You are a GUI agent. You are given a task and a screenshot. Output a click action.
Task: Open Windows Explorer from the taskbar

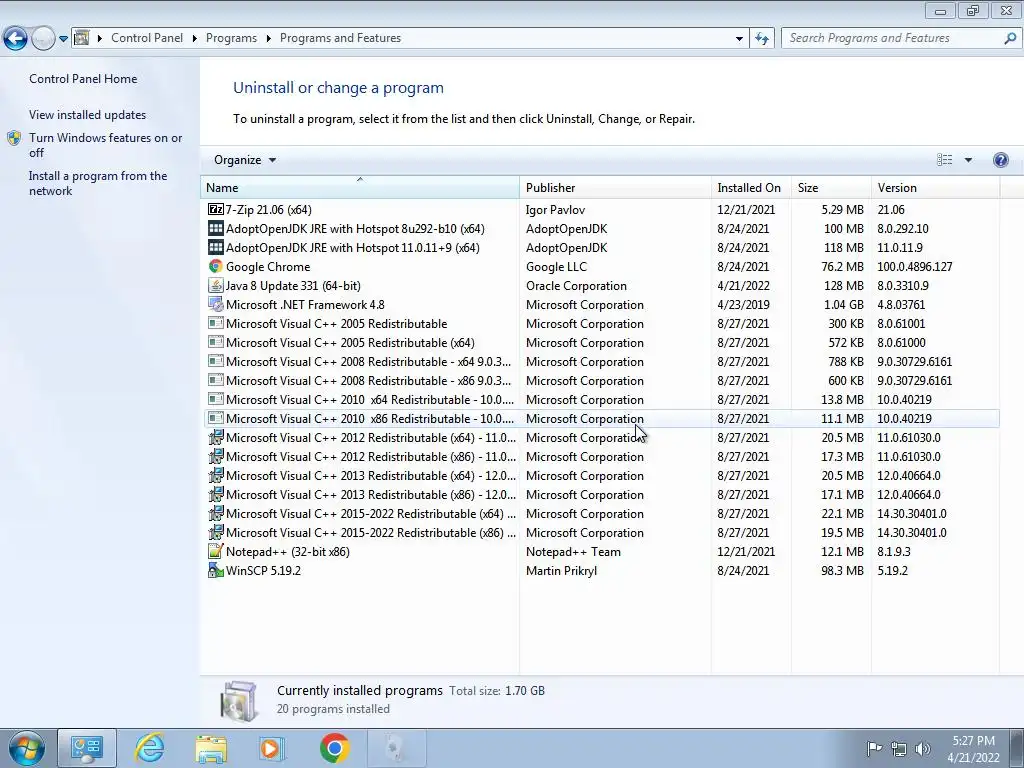click(211, 748)
